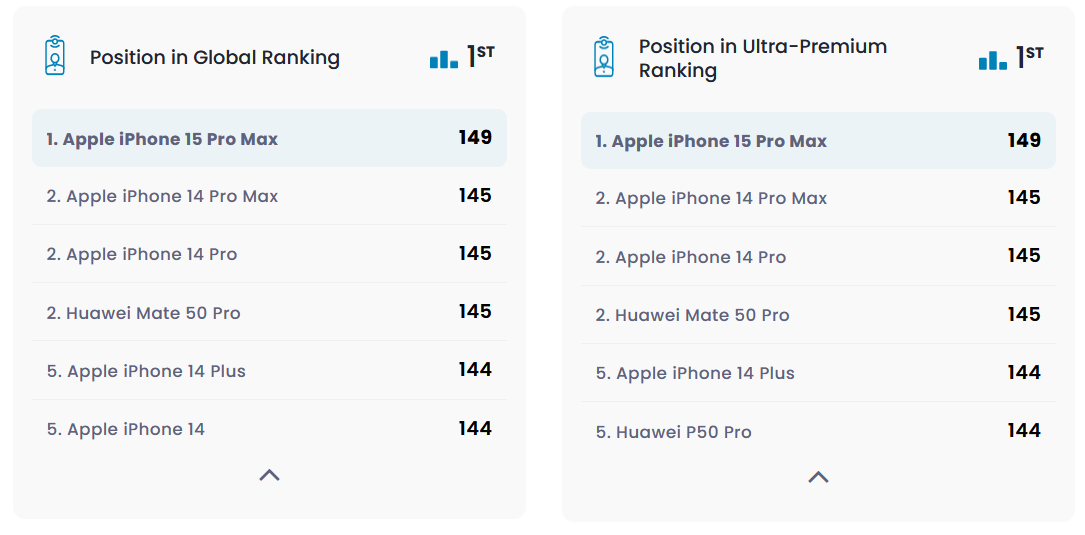Click the selfie phone icon beside Global Ranking

tap(55, 56)
